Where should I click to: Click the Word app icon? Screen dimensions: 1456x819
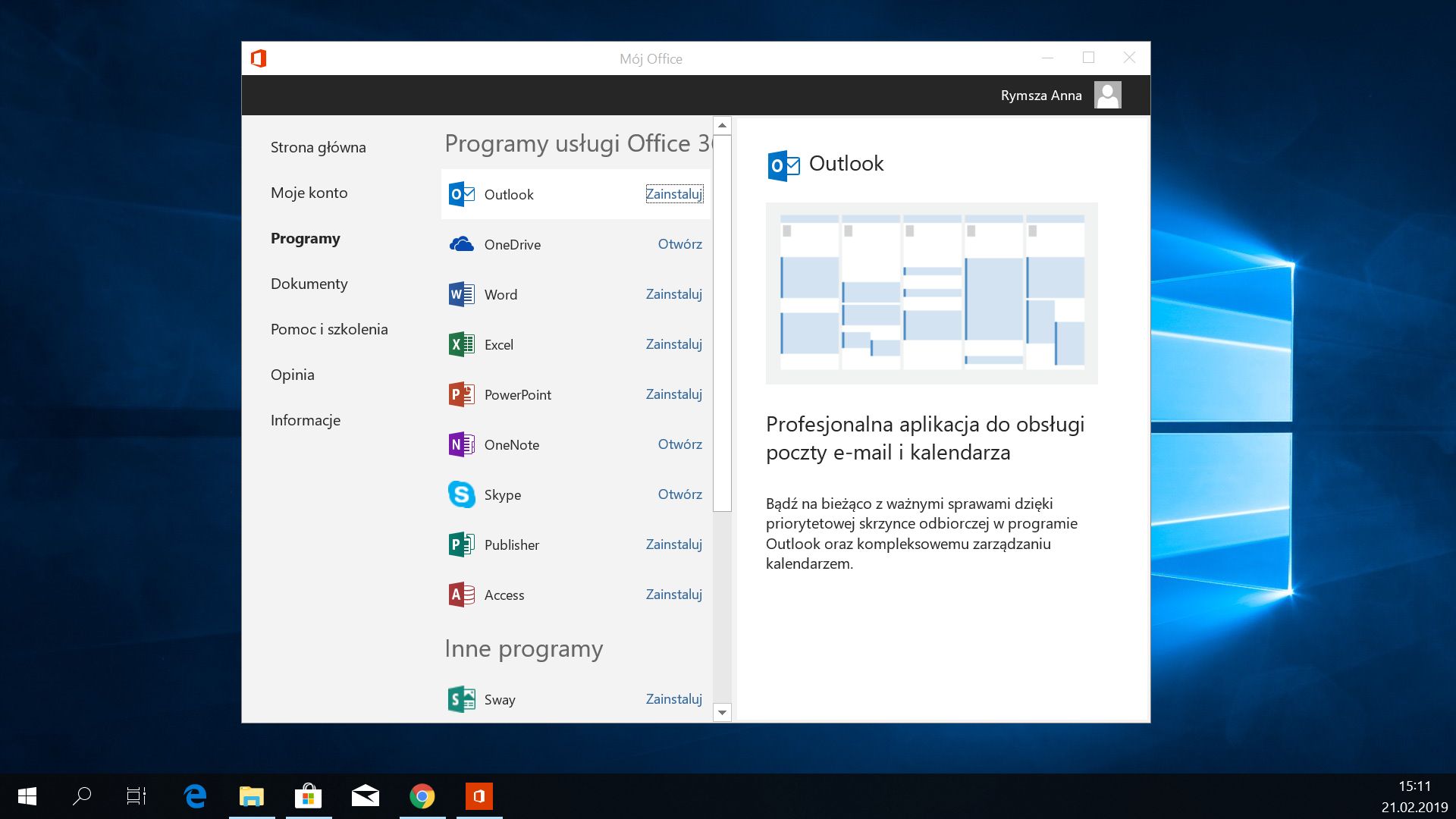pyautogui.click(x=461, y=294)
